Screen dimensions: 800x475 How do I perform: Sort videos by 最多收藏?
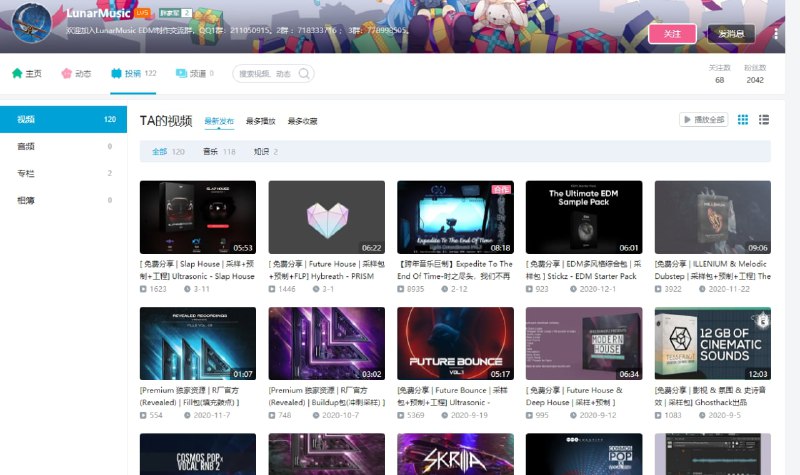(303, 121)
